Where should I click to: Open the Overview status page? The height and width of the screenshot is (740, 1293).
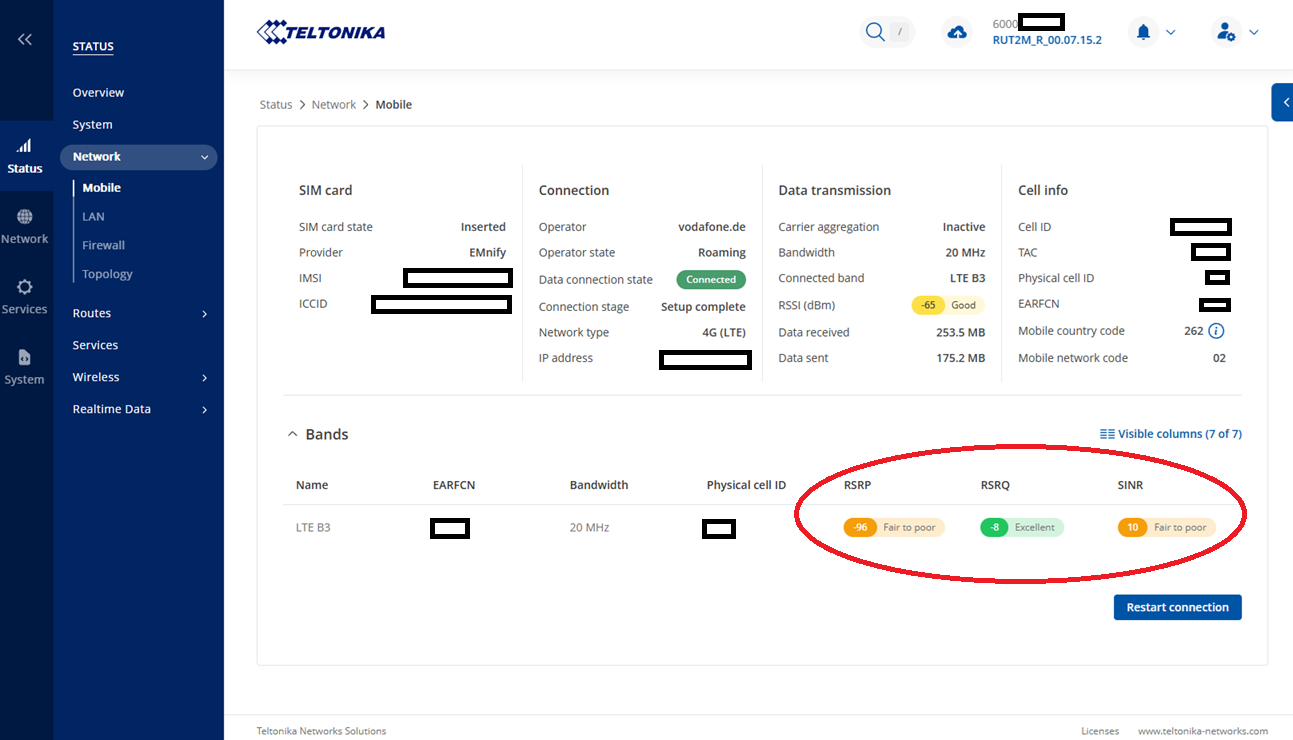pos(98,93)
